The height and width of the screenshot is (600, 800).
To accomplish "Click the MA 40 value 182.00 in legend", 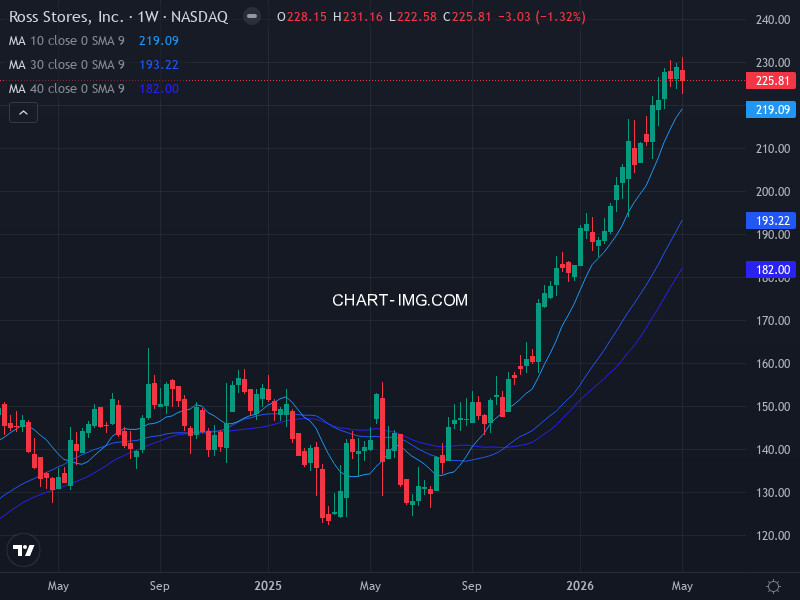I will click(159, 89).
